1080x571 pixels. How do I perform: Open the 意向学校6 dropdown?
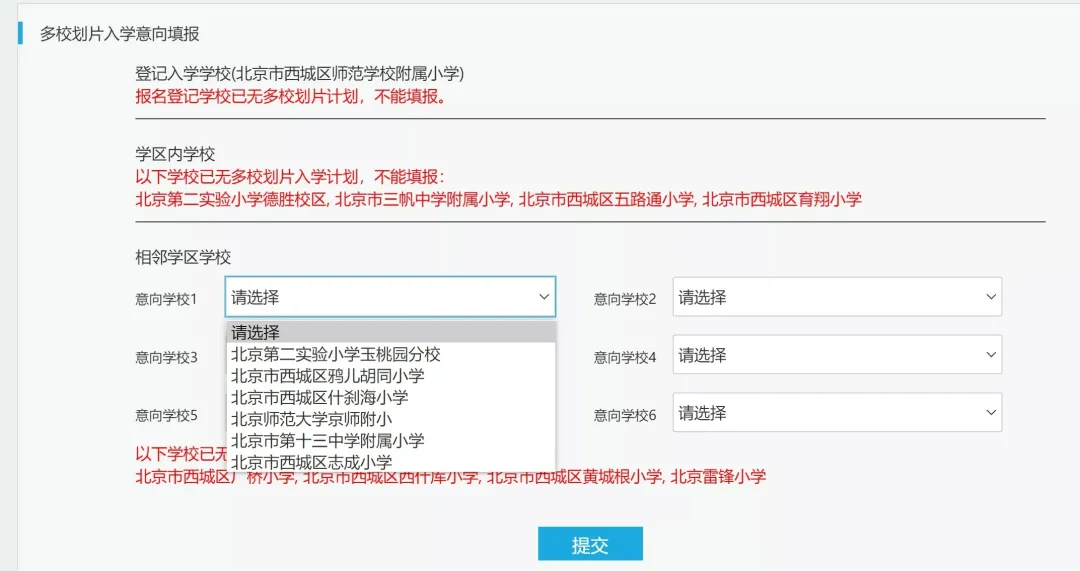837,413
